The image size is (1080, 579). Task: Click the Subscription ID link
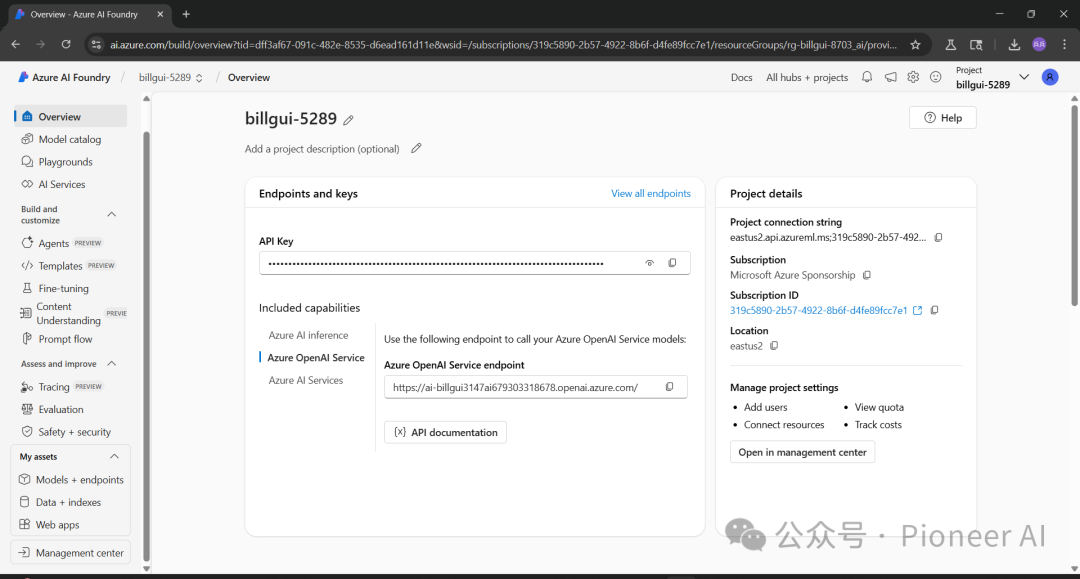point(818,310)
